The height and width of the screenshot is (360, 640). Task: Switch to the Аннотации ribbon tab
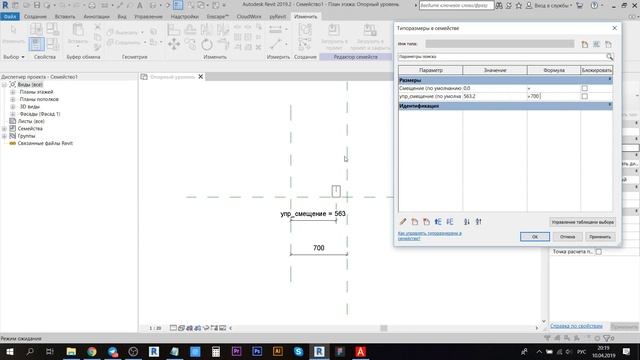[x=96, y=16]
